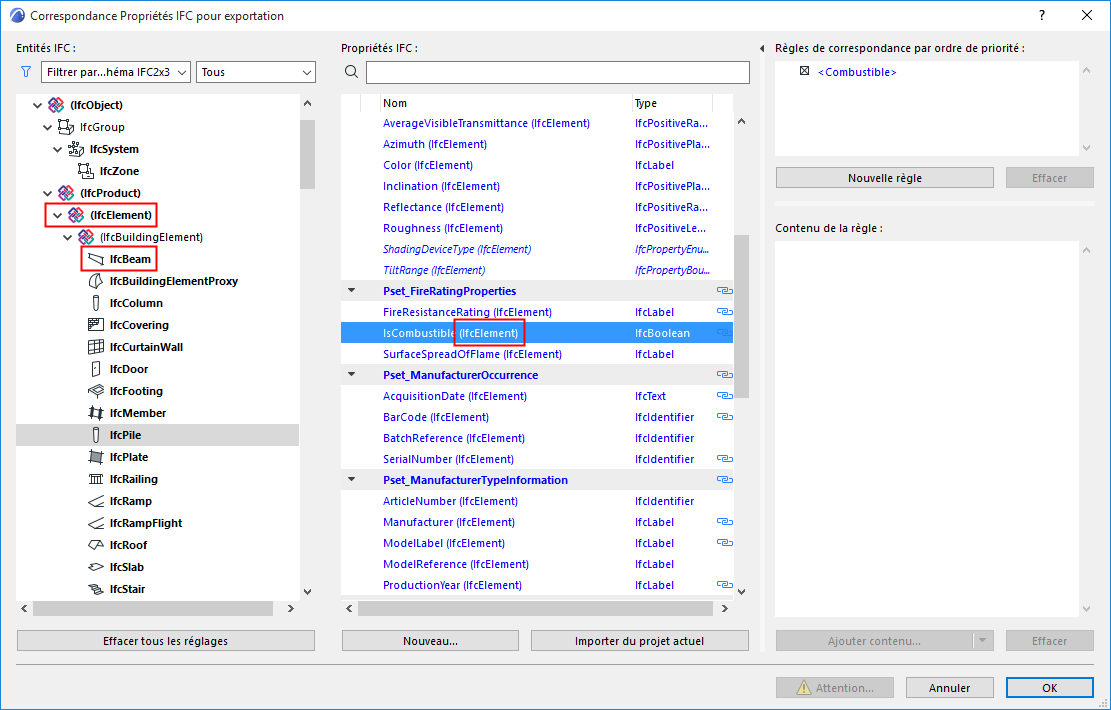Screen dimensions: 1111x710
Task: Click the IfcCurtainWall icon
Action: (x=96, y=347)
